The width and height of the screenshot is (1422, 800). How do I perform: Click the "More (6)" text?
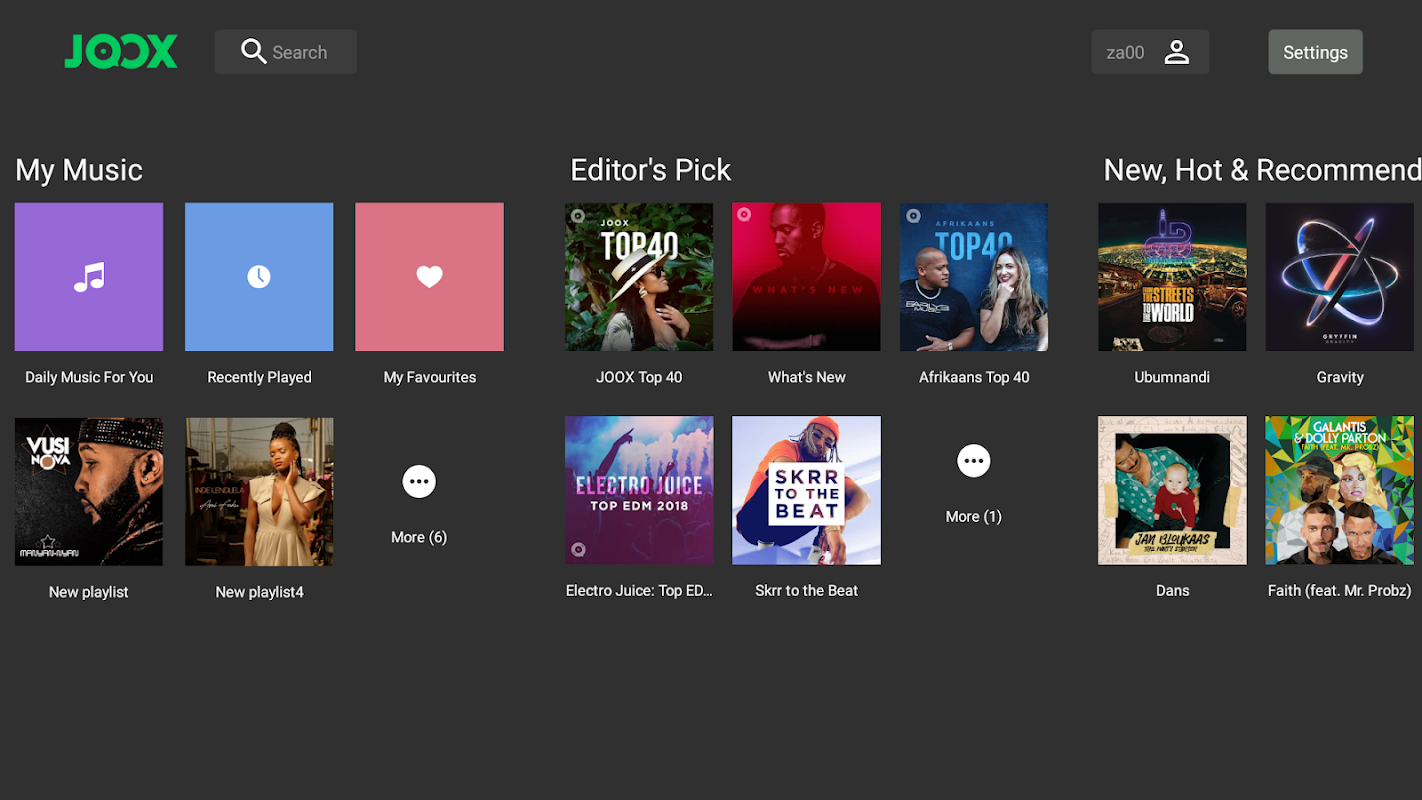419,537
